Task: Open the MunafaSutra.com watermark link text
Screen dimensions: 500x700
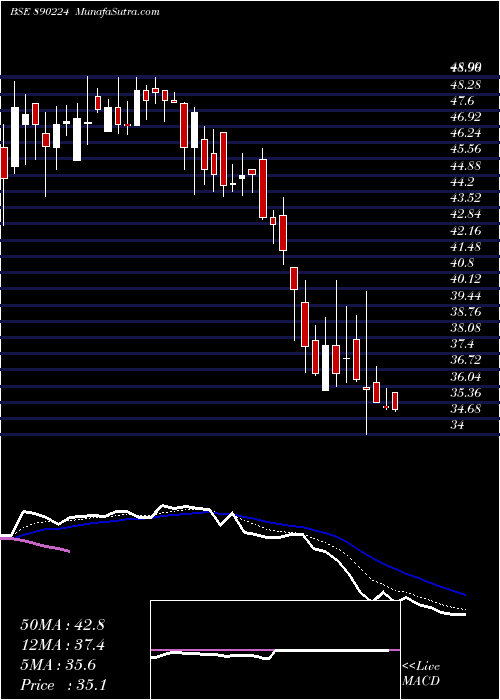Action: (x=117, y=12)
